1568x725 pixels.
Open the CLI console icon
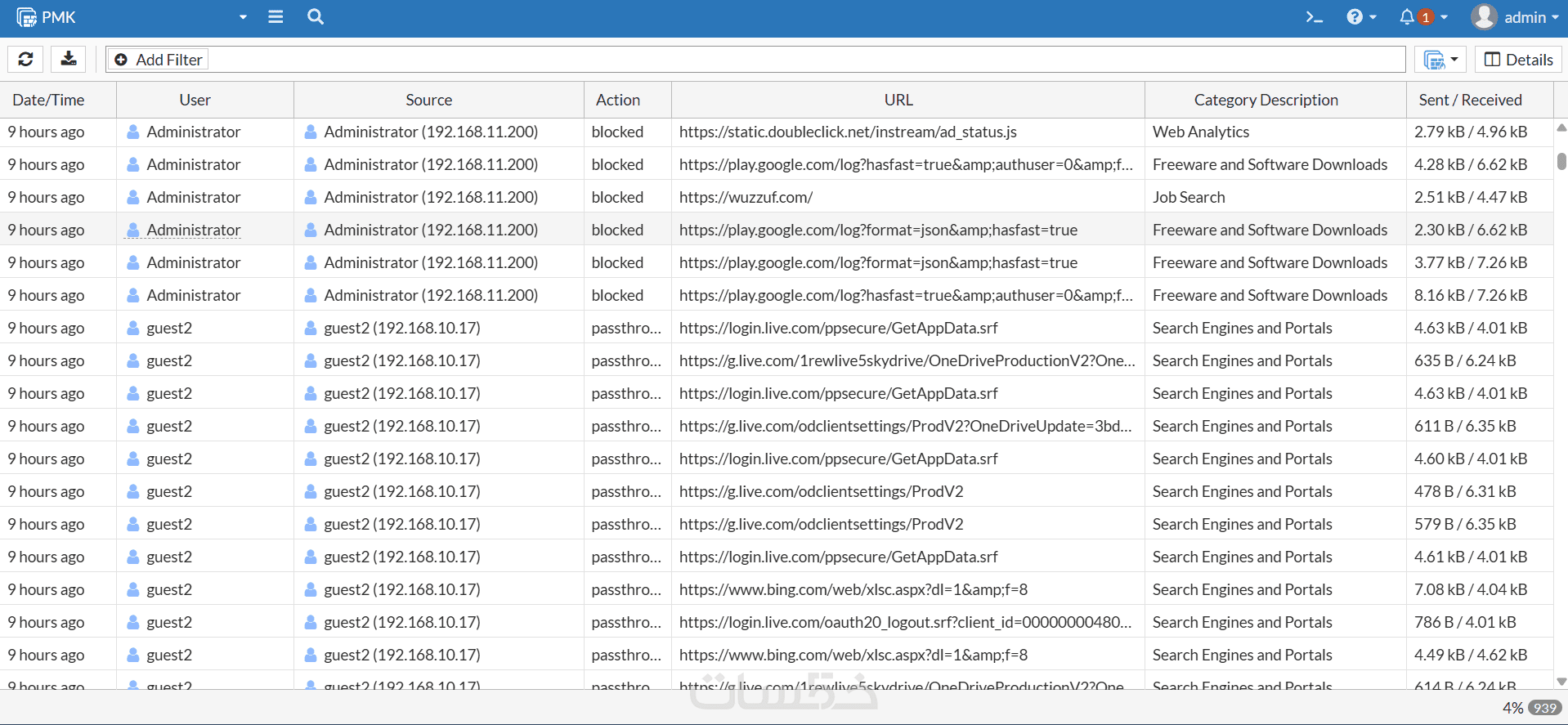(x=1314, y=17)
